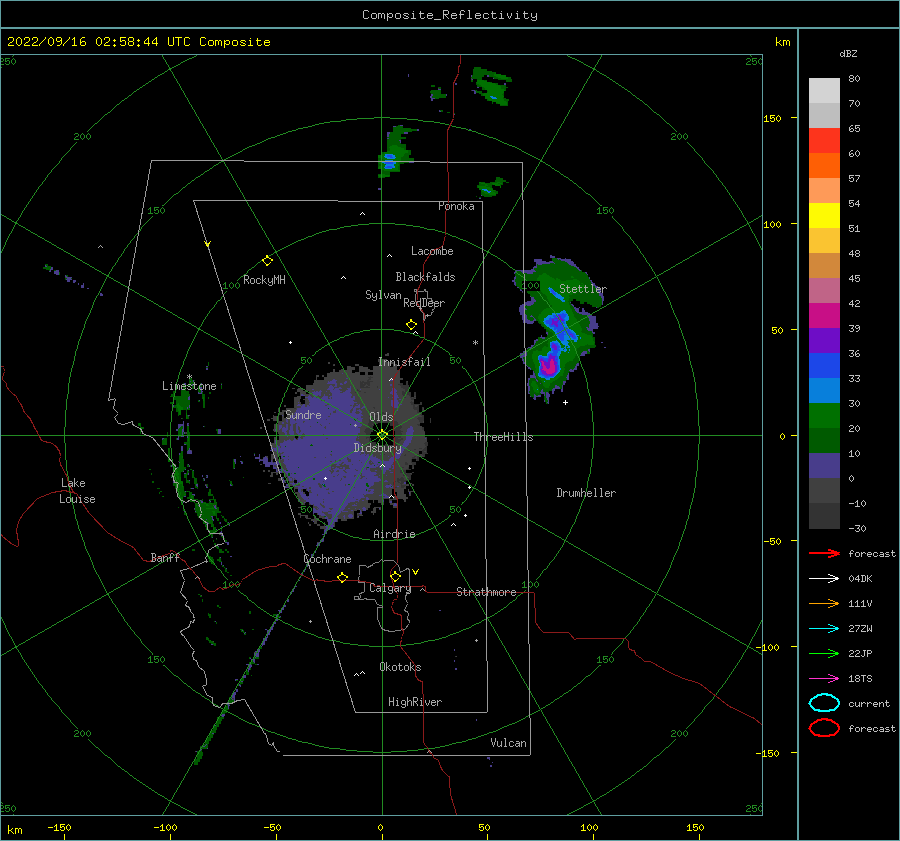This screenshot has height=841, width=900.
Task: Click the Ponoka city label
Action: click(x=456, y=206)
